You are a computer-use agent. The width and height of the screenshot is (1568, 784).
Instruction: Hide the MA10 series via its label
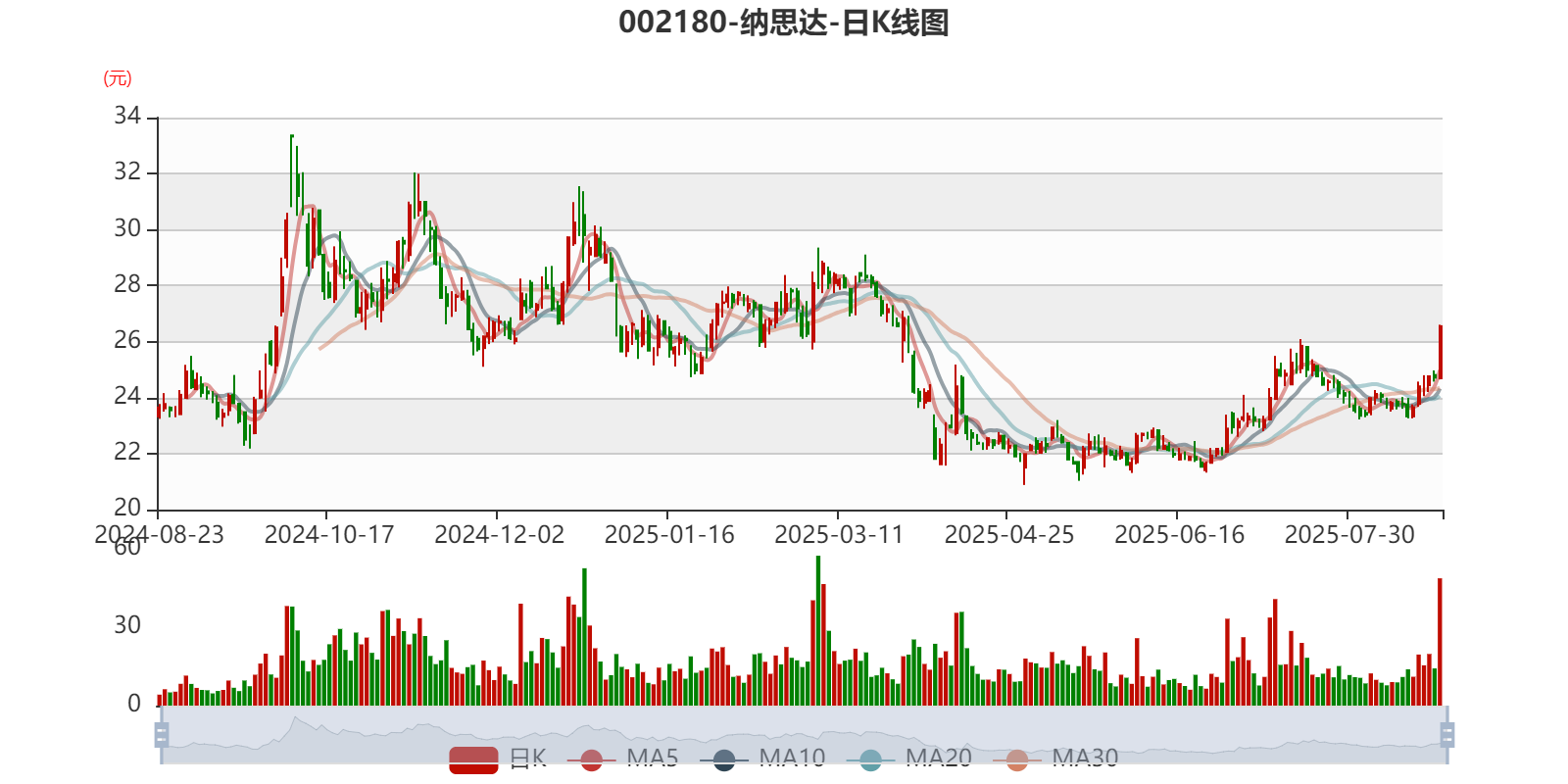tap(792, 758)
